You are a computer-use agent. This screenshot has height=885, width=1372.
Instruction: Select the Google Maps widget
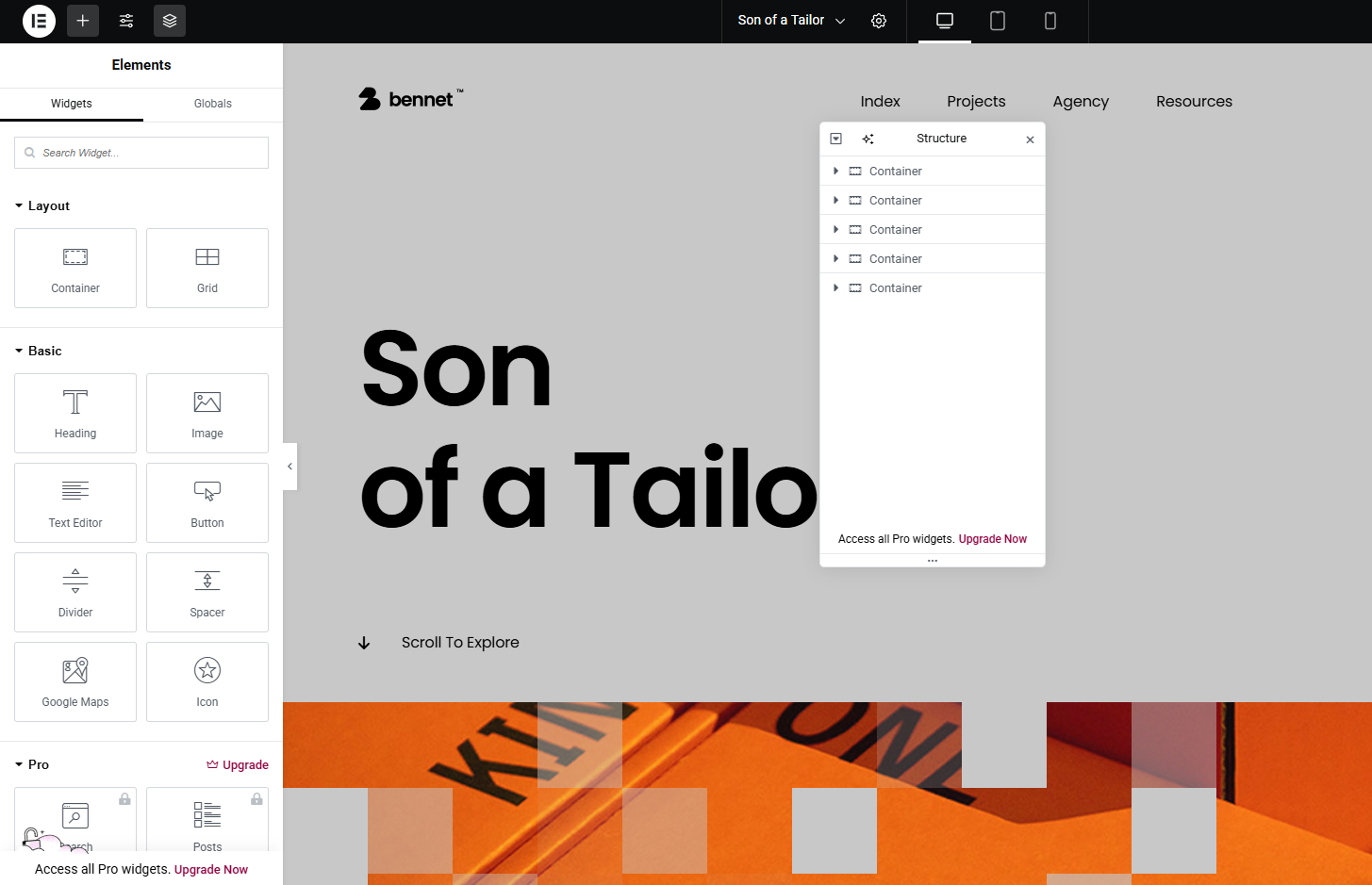click(x=75, y=681)
